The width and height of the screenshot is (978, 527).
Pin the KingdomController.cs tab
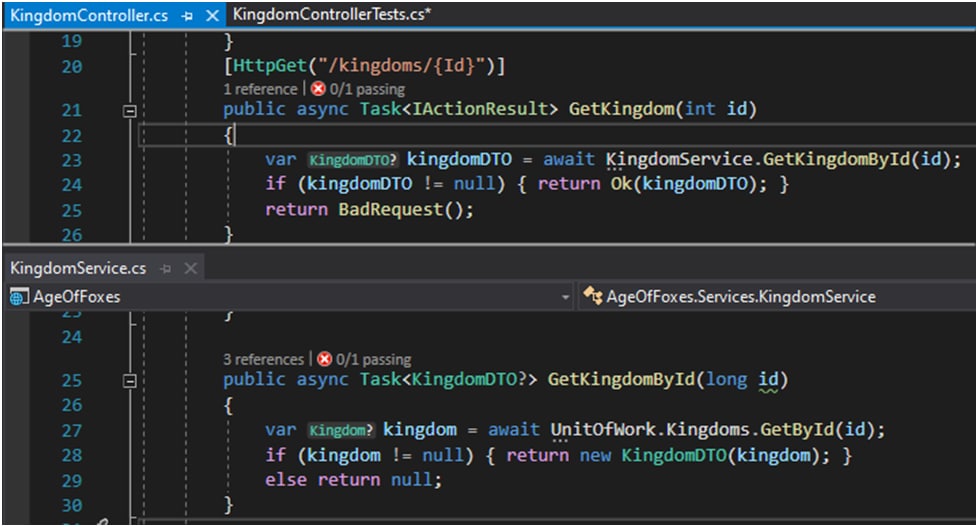186,16
